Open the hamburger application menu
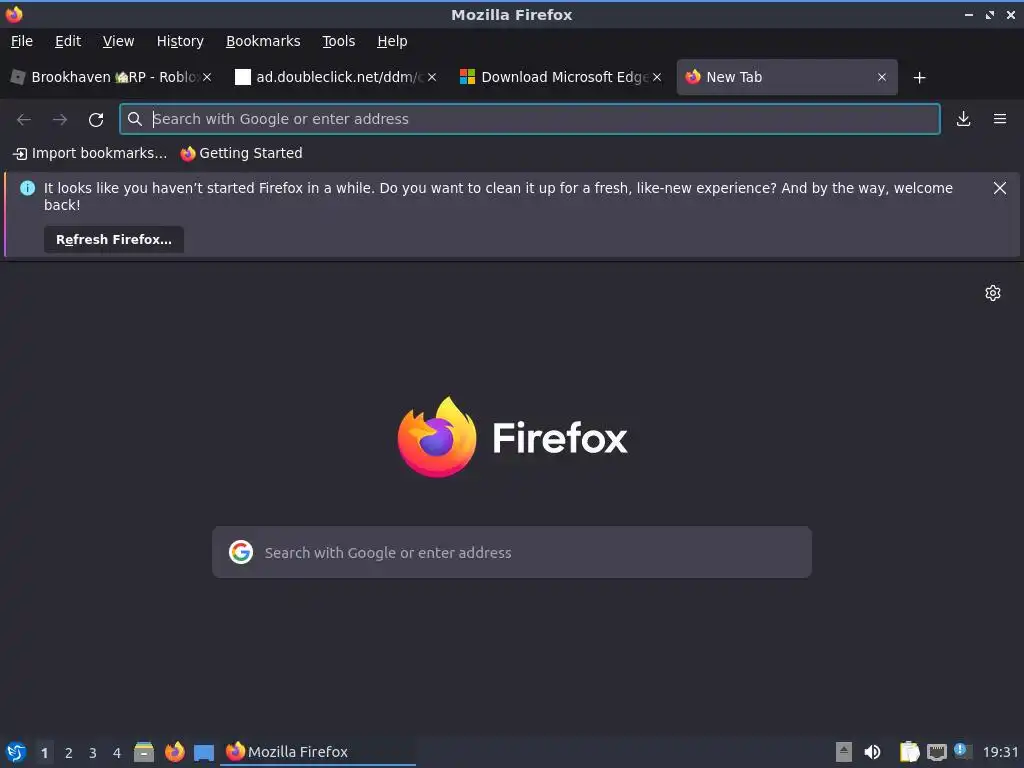 click(1000, 119)
